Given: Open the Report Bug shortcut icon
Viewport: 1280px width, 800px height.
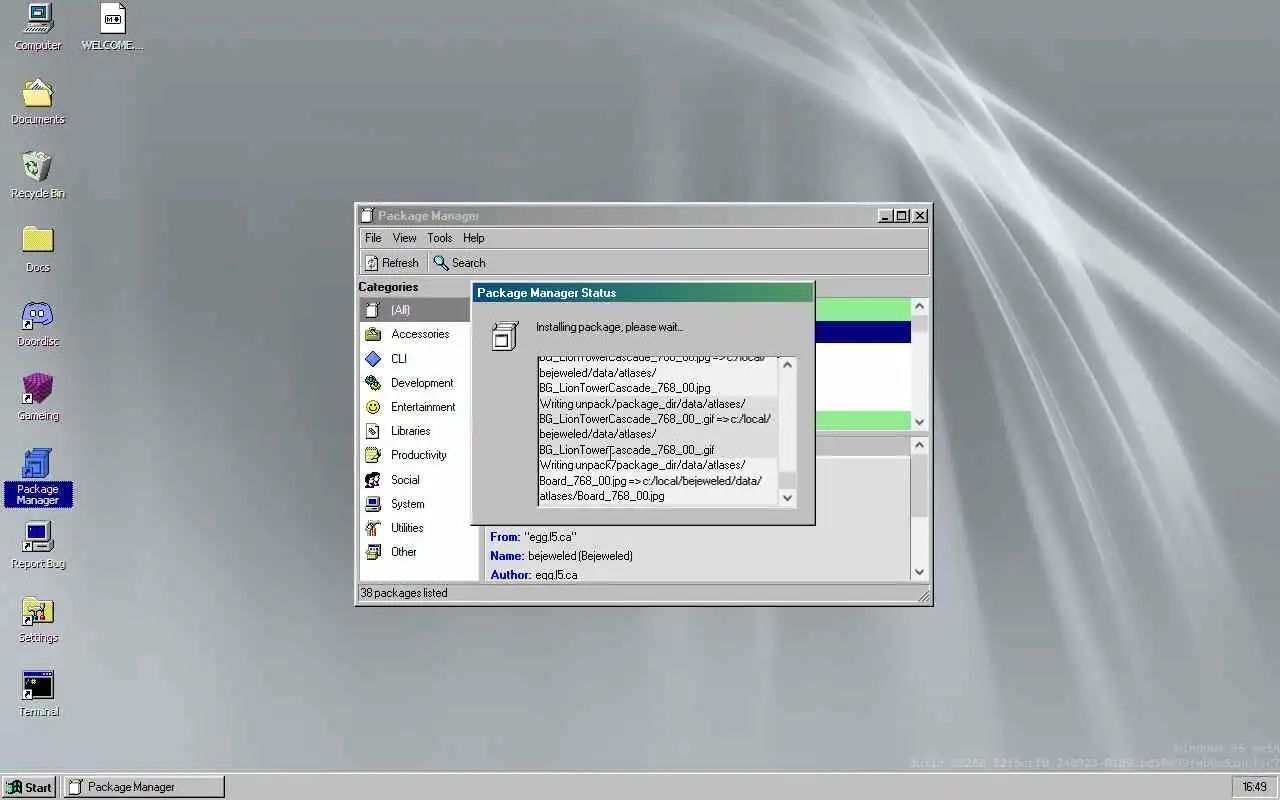Looking at the screenshot, I should (x=37, y=537).
